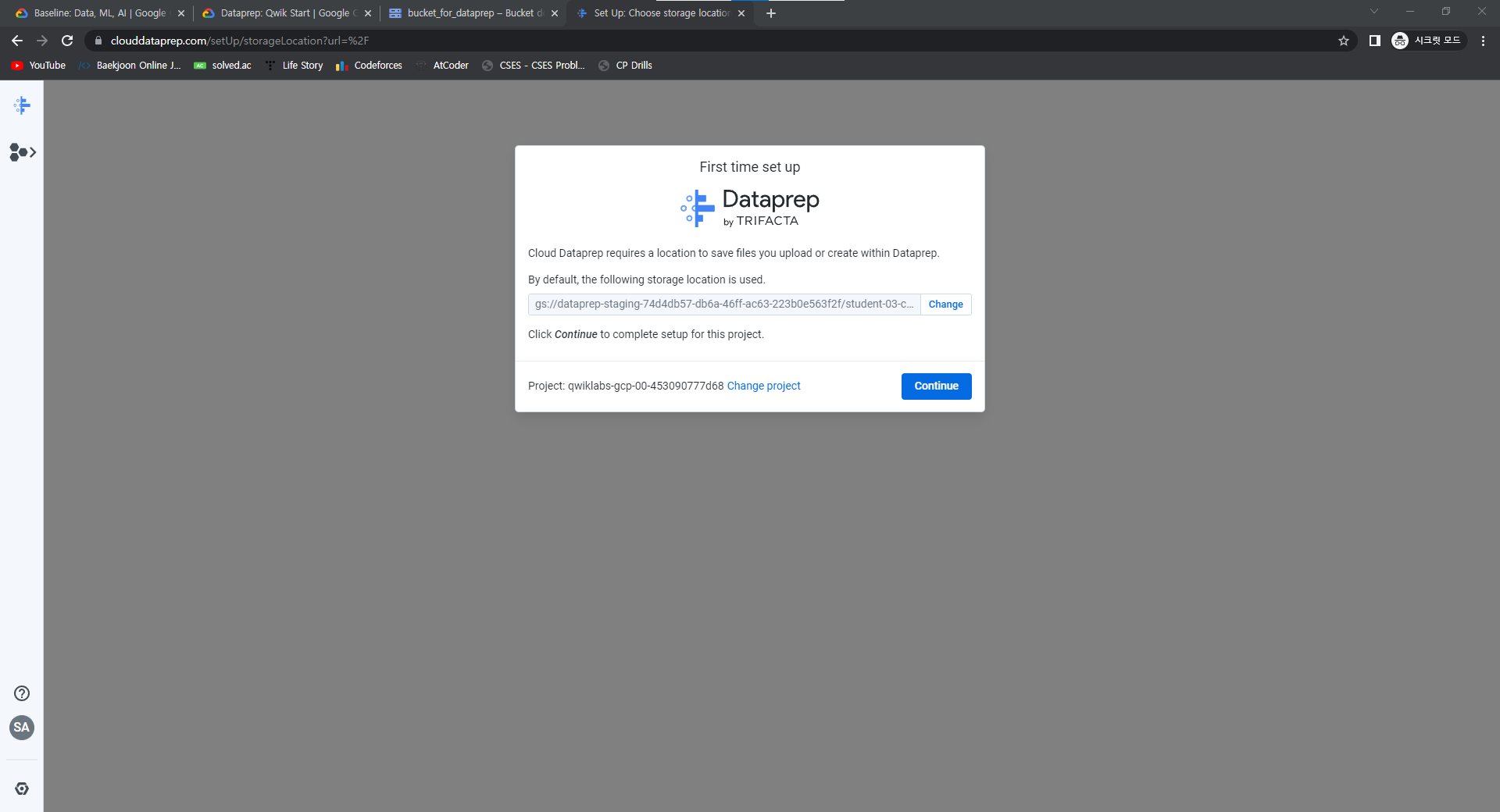This screenshot has height=812, width=1500.
Task: Open AtCoder bookmark
Action: pos(442,66)
